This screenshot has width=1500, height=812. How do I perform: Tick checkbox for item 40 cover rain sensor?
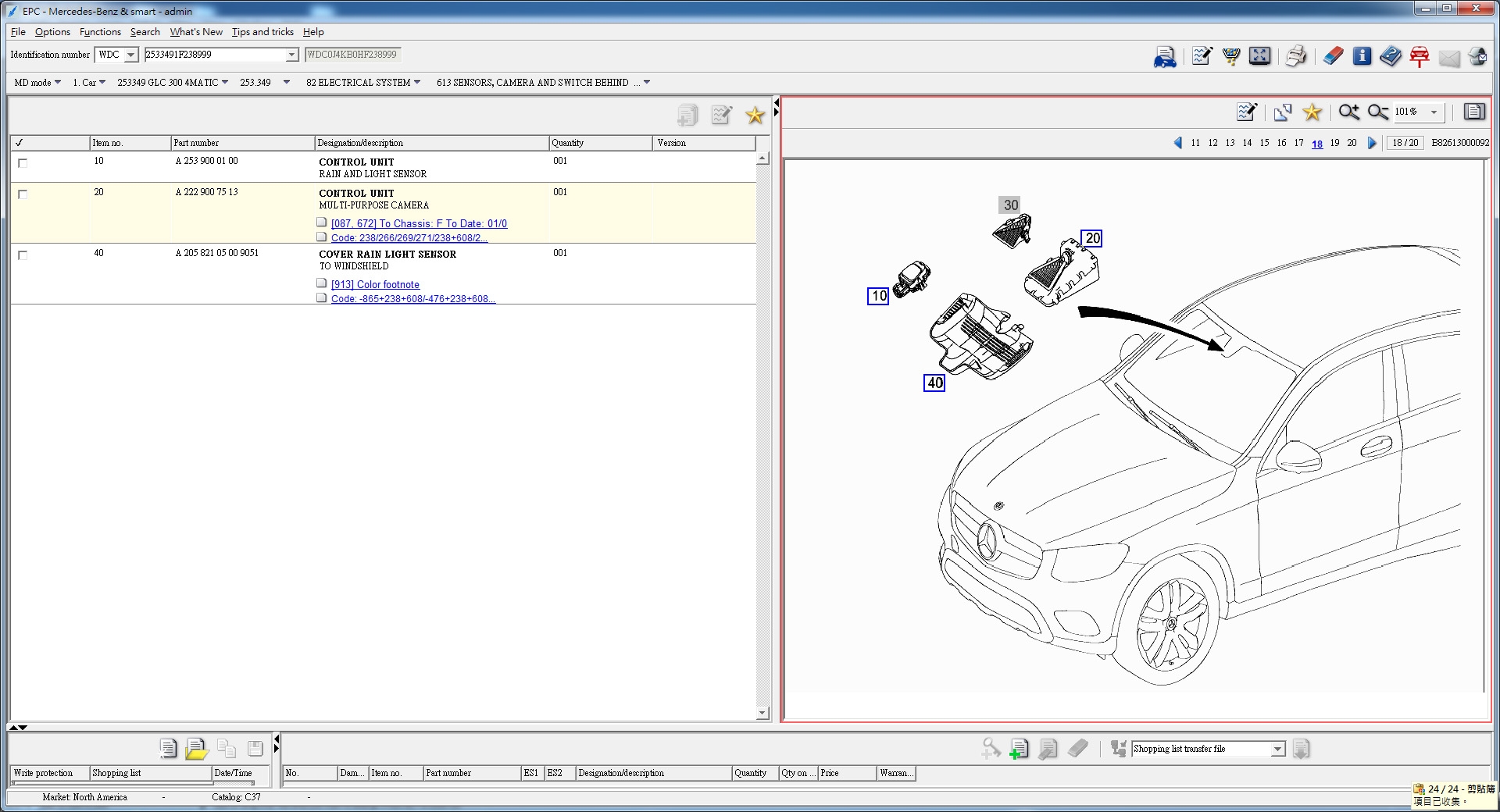tap(23, 255)
